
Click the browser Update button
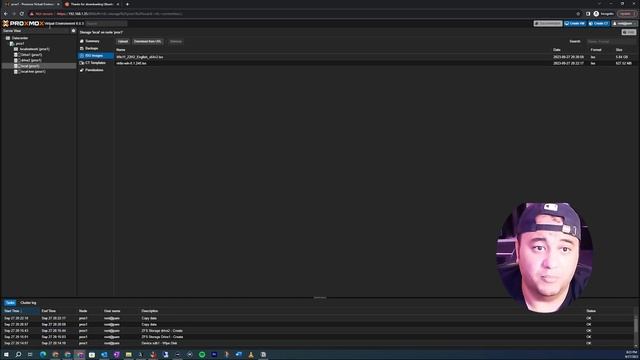point(627,14)
